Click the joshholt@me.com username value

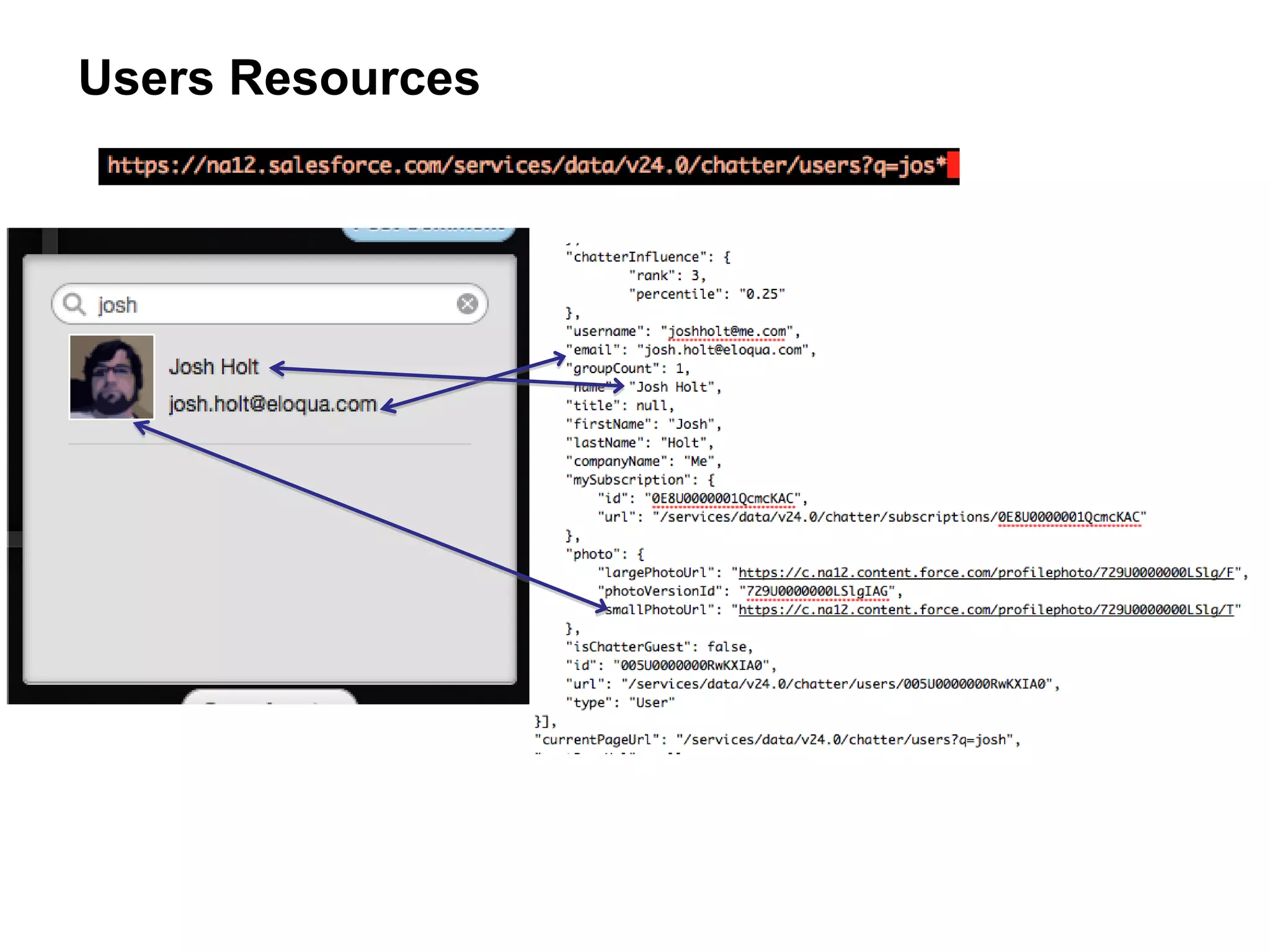click(x=727, y=332)
